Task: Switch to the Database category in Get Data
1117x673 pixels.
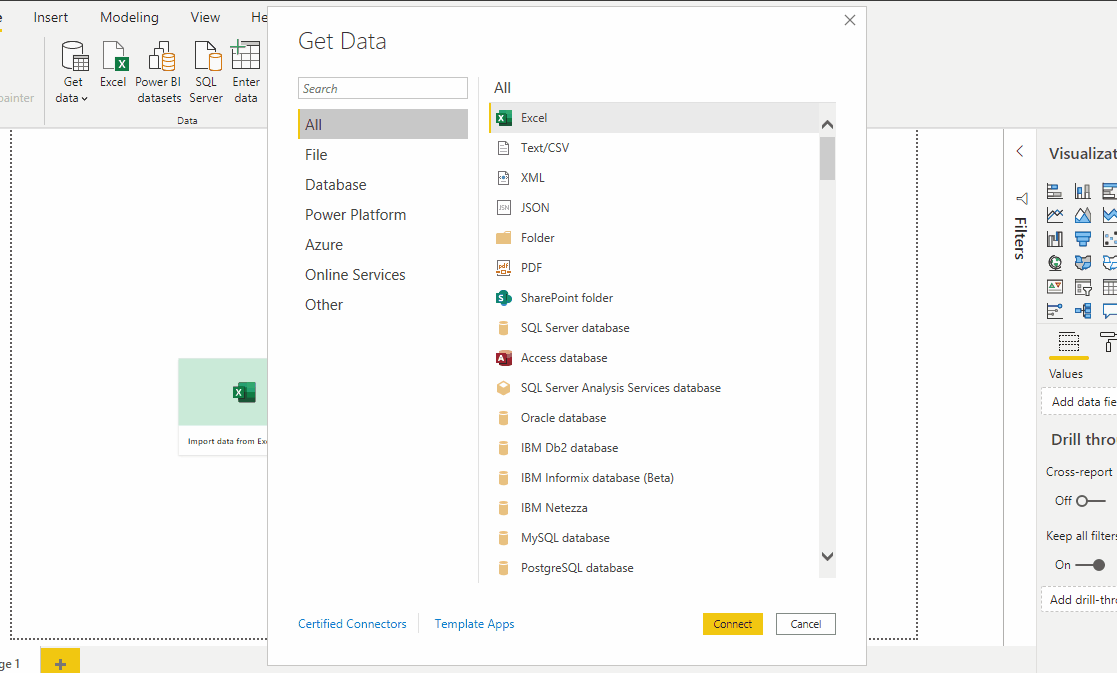Action: coord(335,184)
